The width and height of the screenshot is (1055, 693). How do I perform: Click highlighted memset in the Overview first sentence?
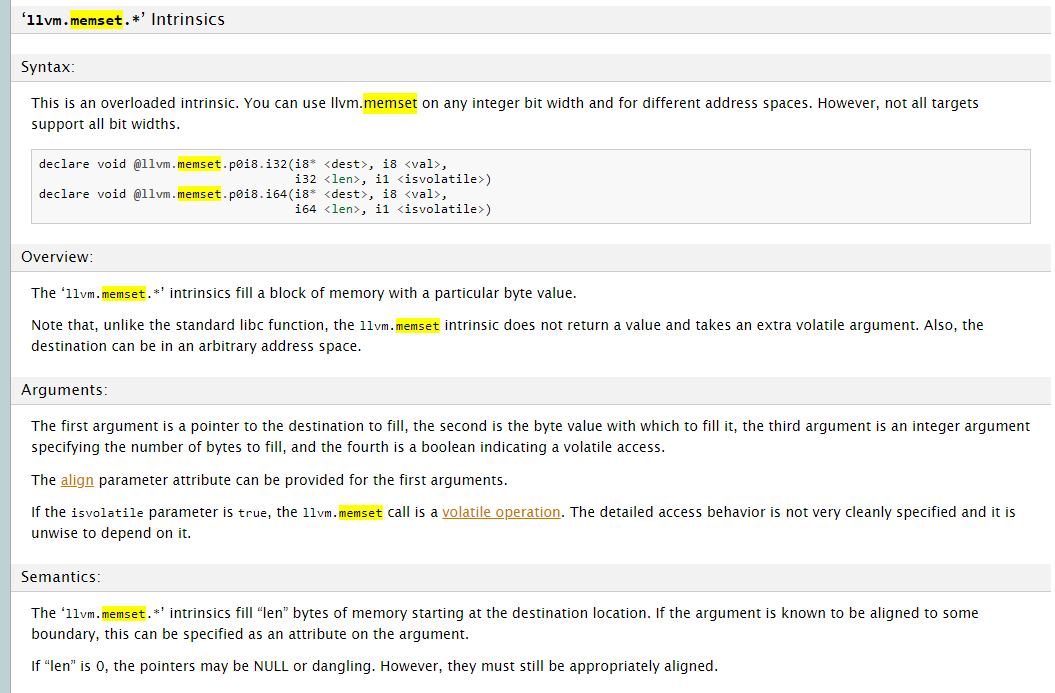pyautogui.click(x=123, y=293)
